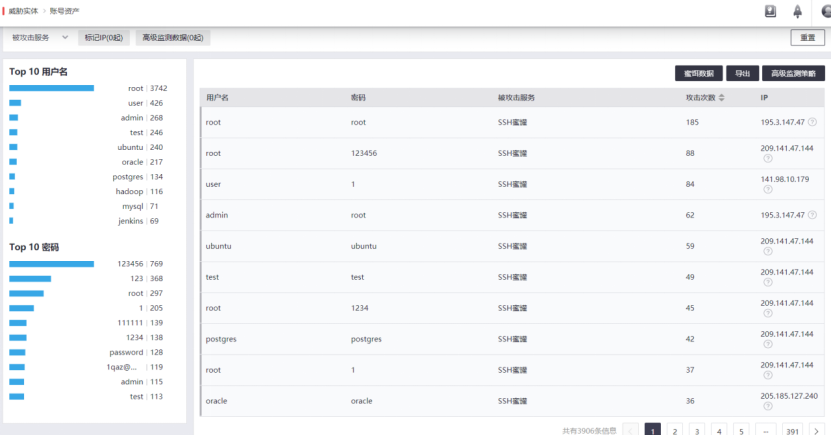This screenshot has width=831, height=435.
Task: Click the 导出 export button
Action: tap(742, 74)
